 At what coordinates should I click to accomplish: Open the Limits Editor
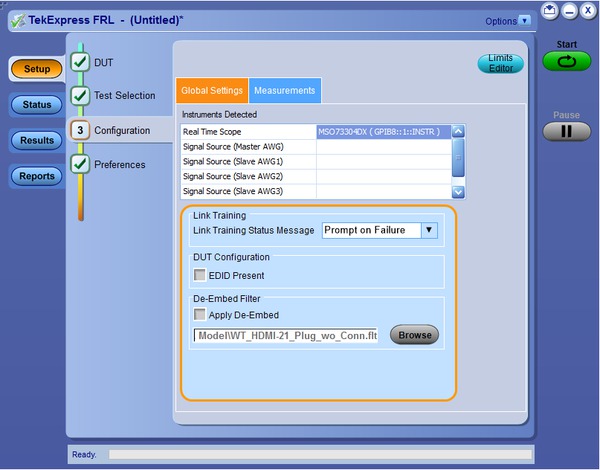(500, 63)
